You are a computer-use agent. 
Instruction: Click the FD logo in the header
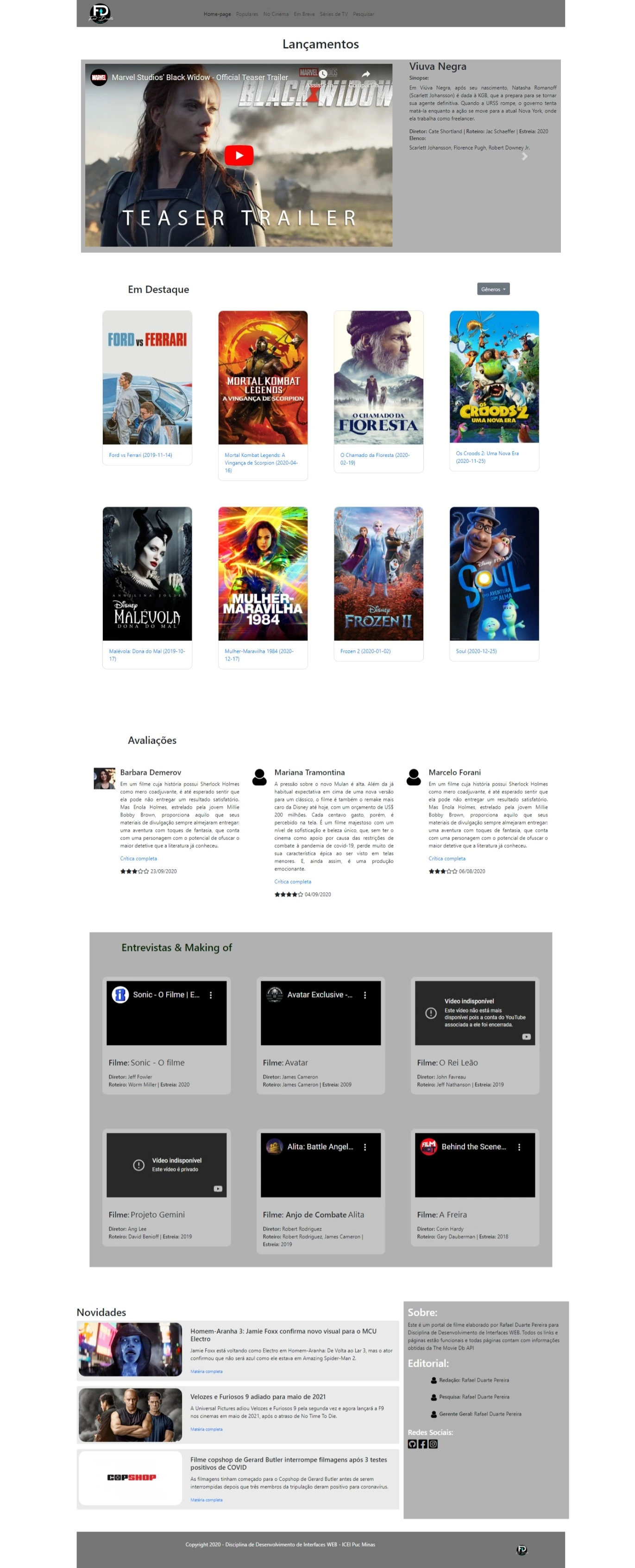click(100, 13)
